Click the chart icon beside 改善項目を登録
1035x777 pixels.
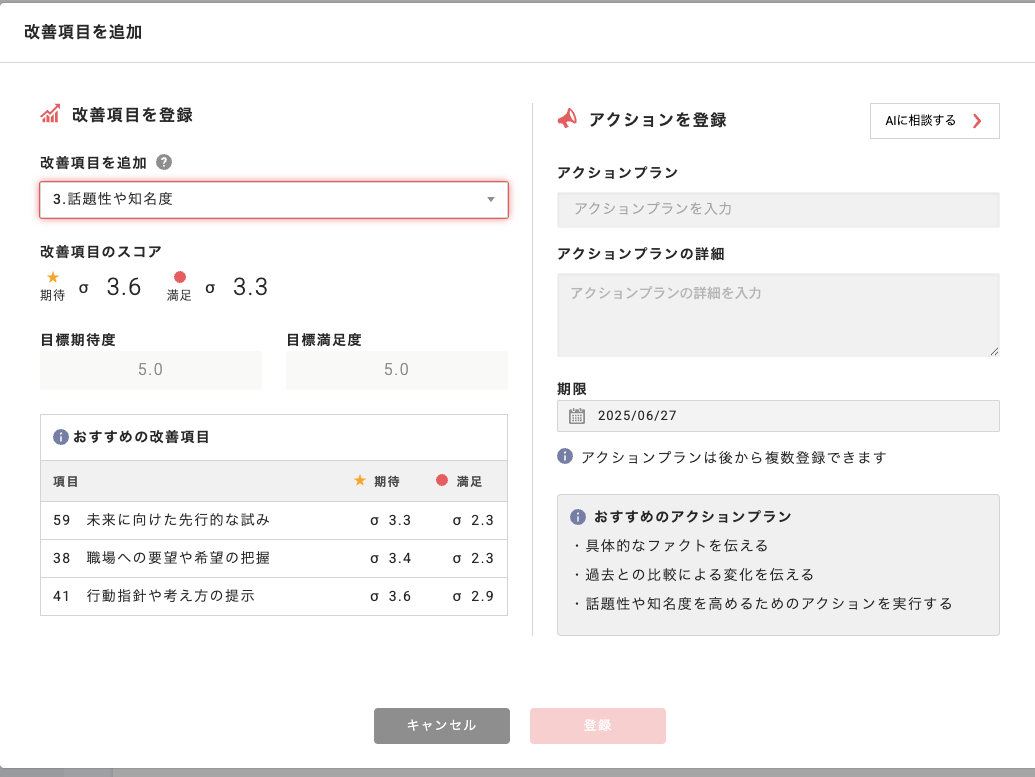(x=50, y=114)
